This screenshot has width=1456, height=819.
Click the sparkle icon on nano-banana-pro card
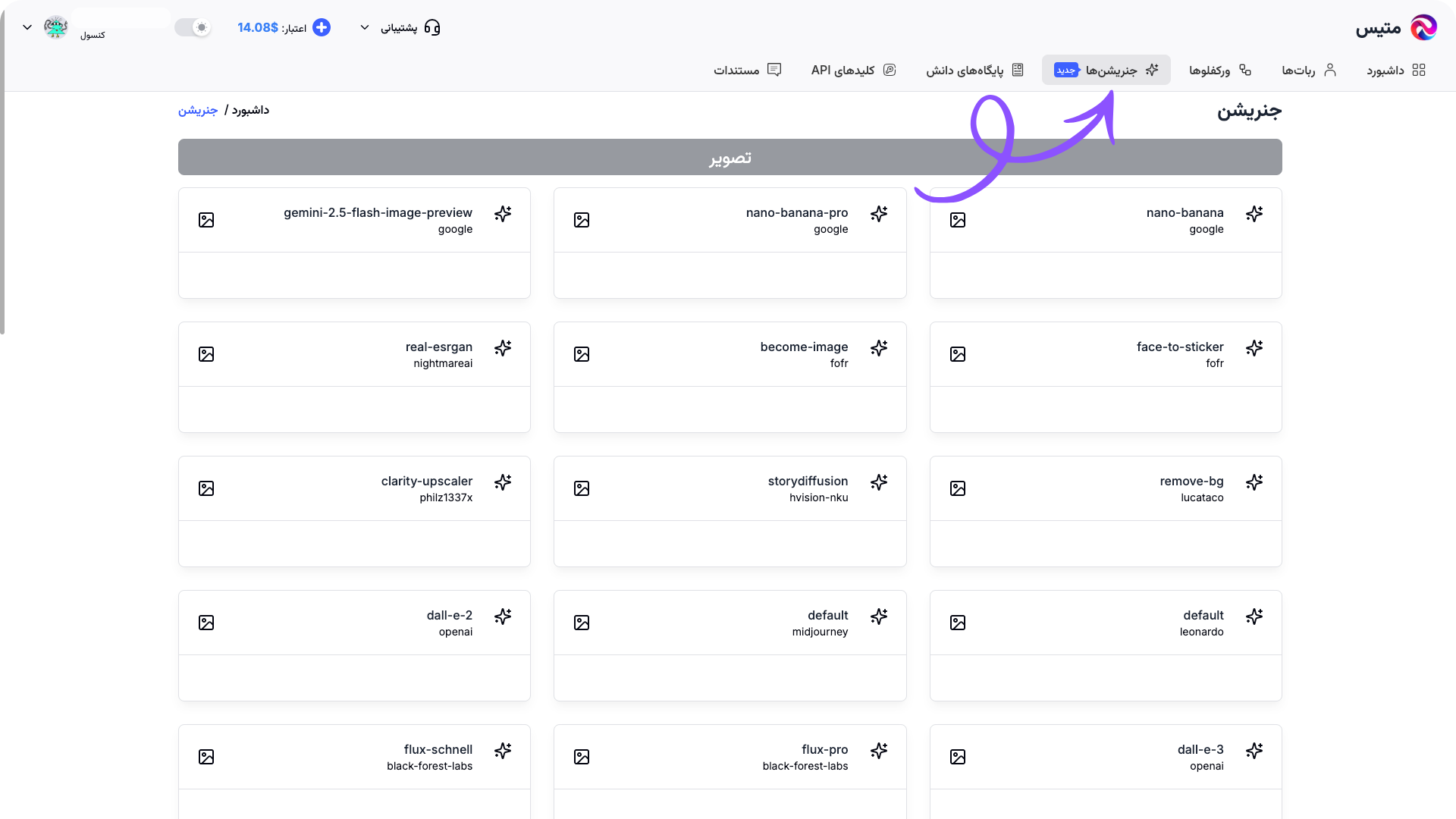pos(879,214)
